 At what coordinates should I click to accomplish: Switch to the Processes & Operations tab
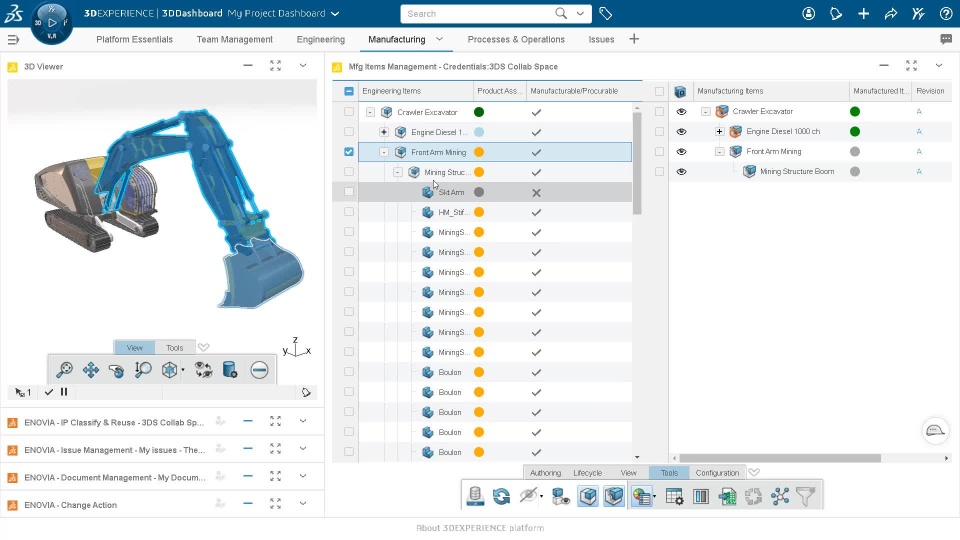pos(516,39)
